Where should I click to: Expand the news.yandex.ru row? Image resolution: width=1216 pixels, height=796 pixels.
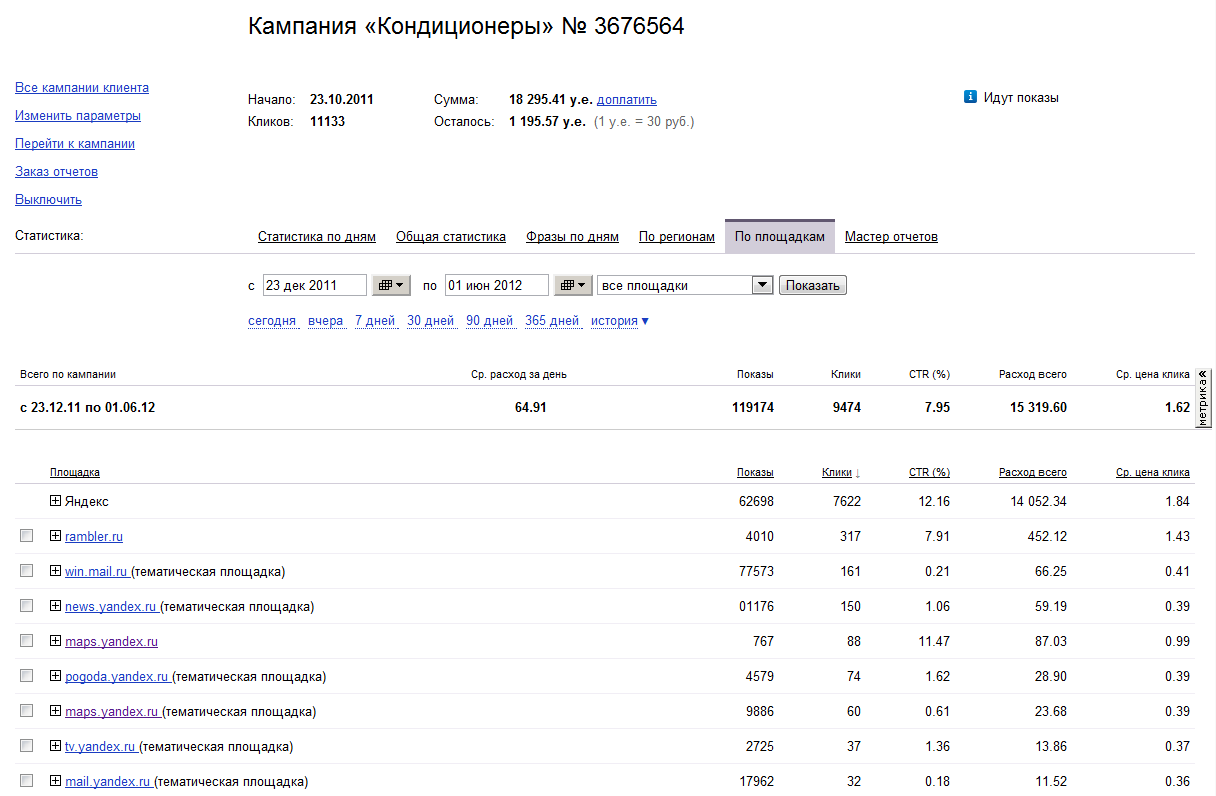pyautogui.click(x=56, y=606)
